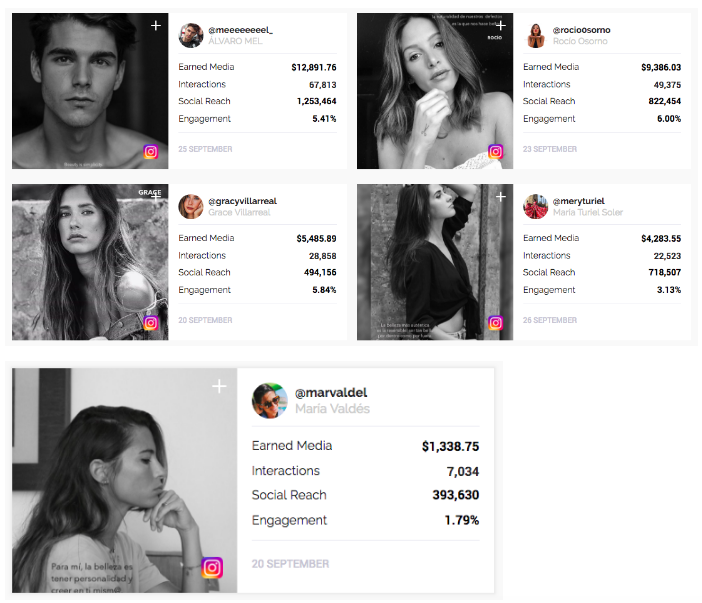This screenshot has height=603, width=702.
Task: Click Instagram icon on Grace Villarreal's photo
Action: pos(151,323)
